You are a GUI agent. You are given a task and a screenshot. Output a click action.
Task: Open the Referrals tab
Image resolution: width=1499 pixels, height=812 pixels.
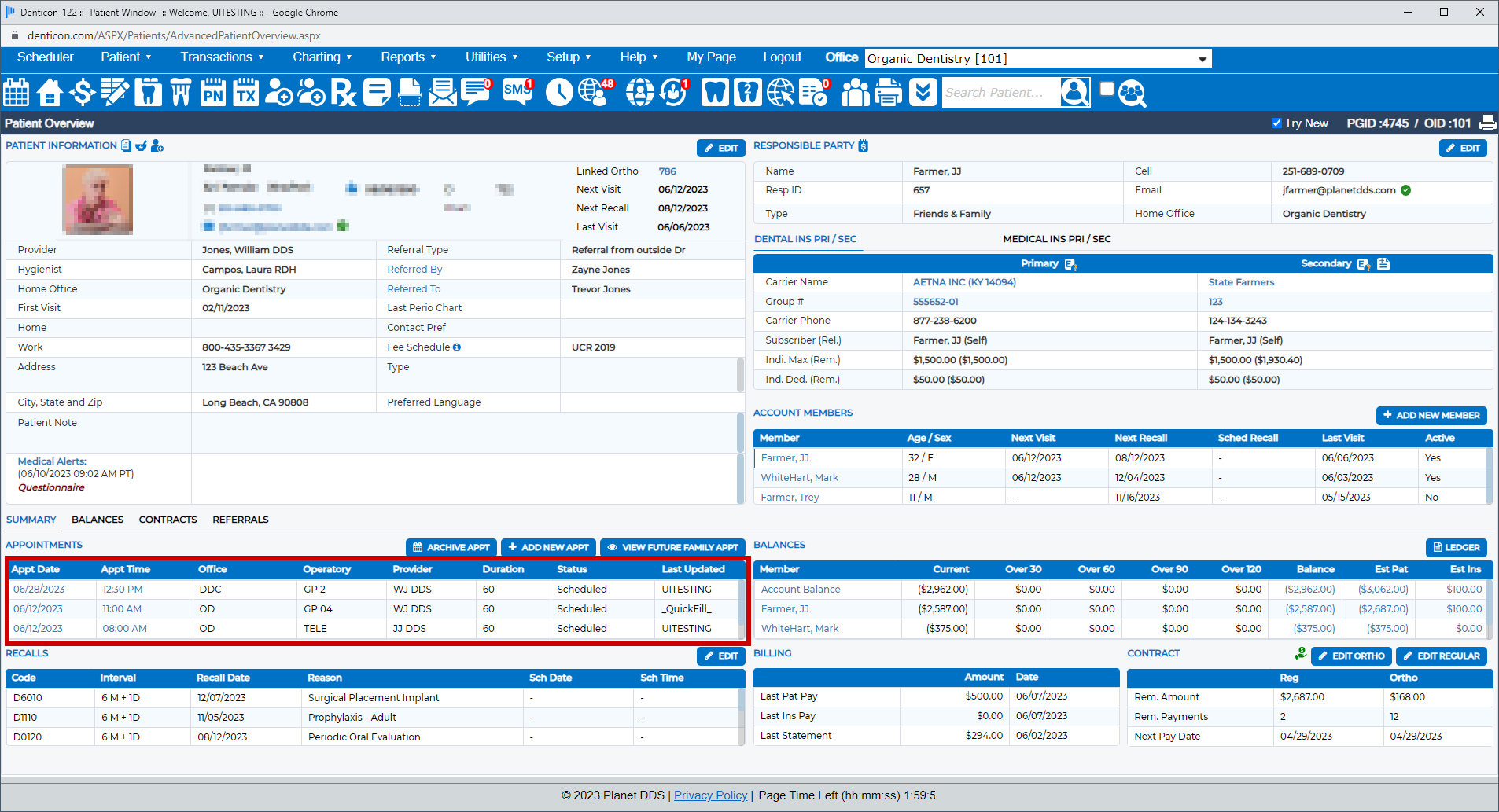pyautogui.click(x=241, y=520)
